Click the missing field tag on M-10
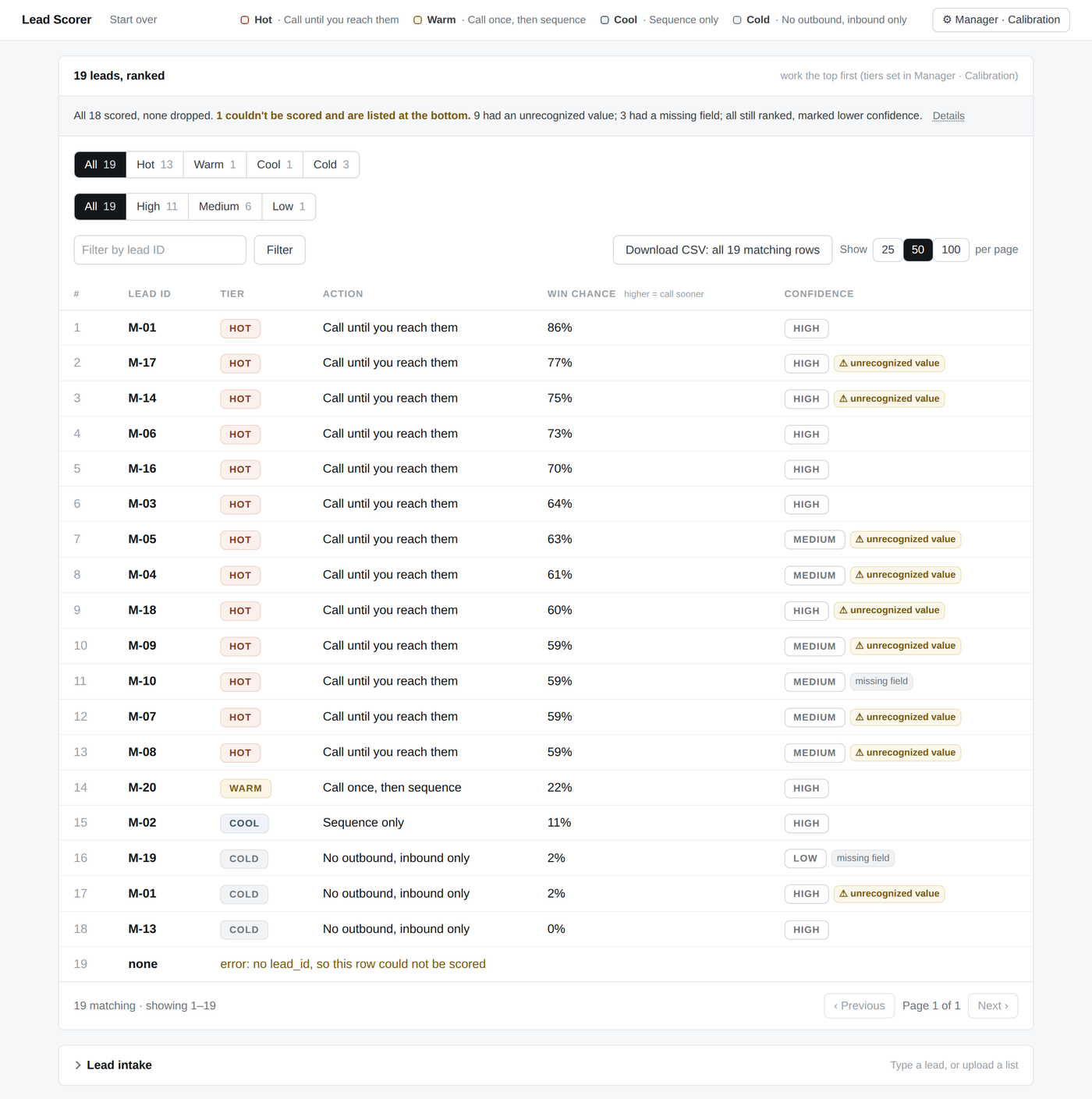 881,682
